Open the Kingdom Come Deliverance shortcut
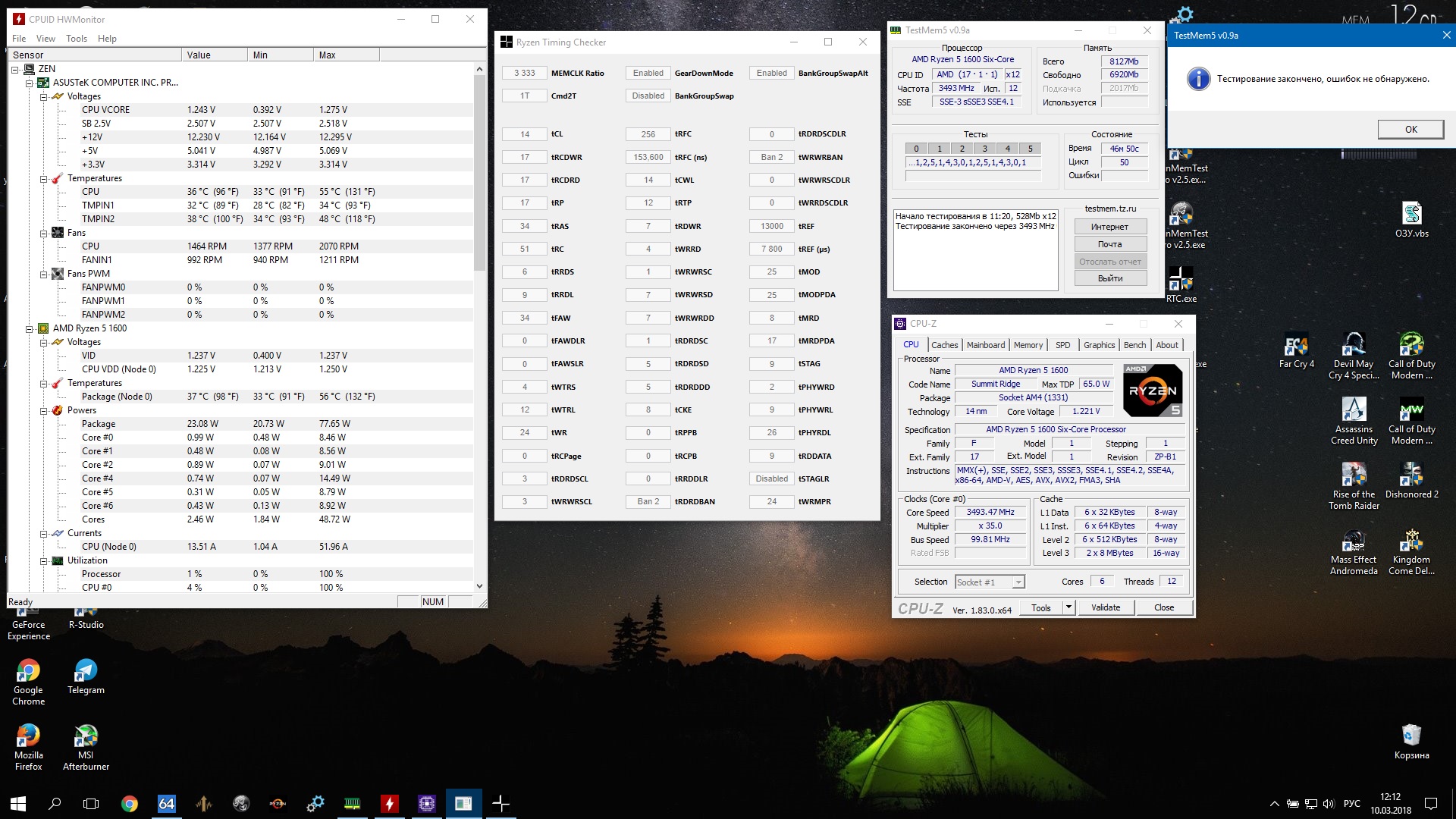1456x819 pixels. pos(1410,541)
